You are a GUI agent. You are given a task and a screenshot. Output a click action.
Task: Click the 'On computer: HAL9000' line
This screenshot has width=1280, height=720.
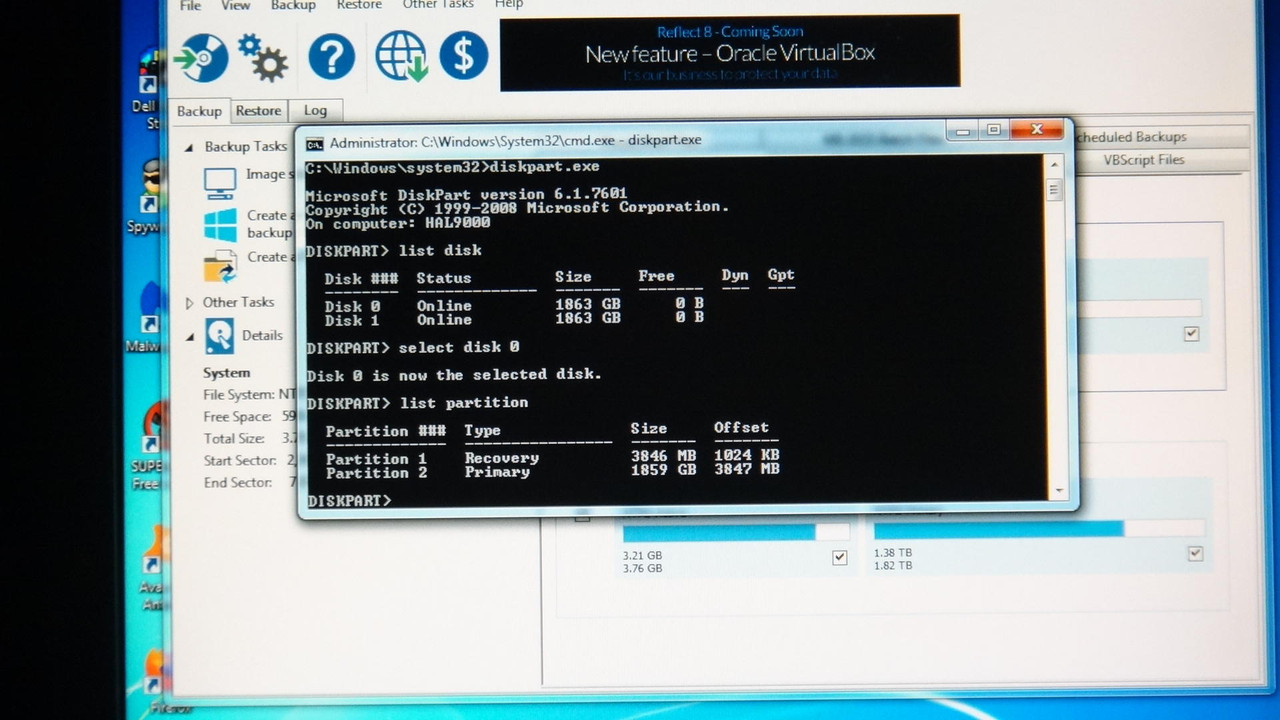(398, 223)
